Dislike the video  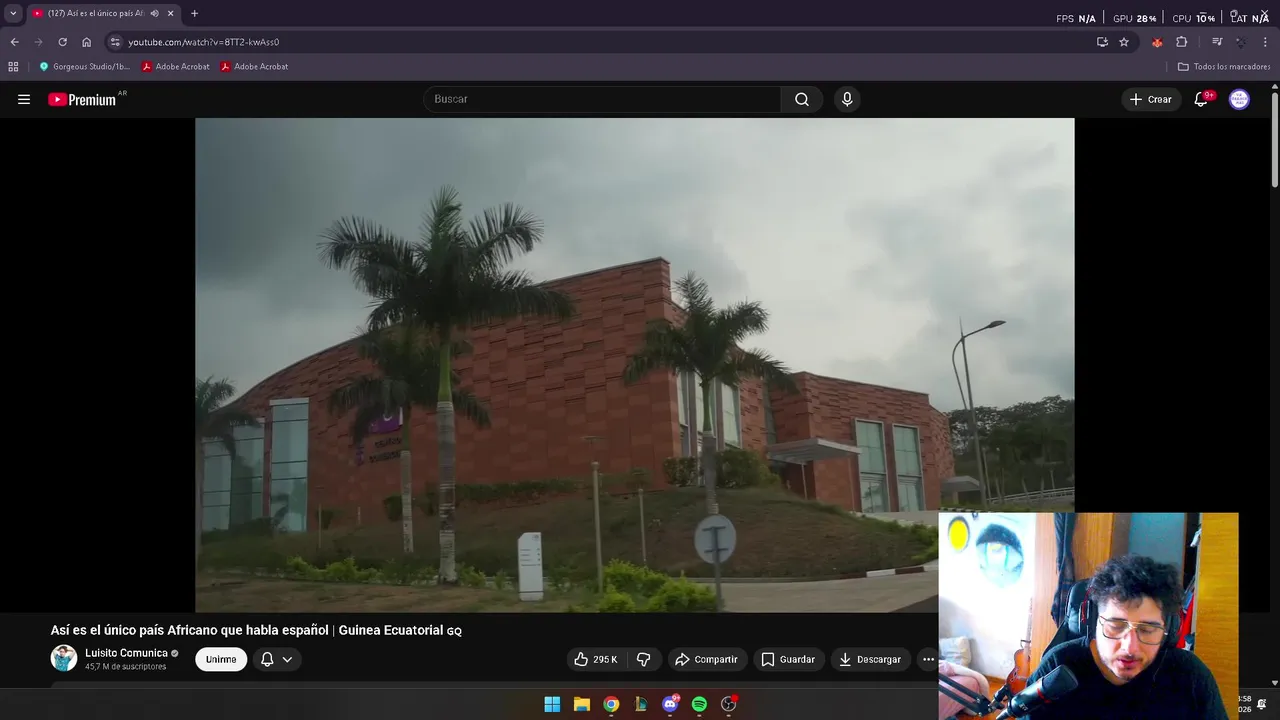pos(643,659)
